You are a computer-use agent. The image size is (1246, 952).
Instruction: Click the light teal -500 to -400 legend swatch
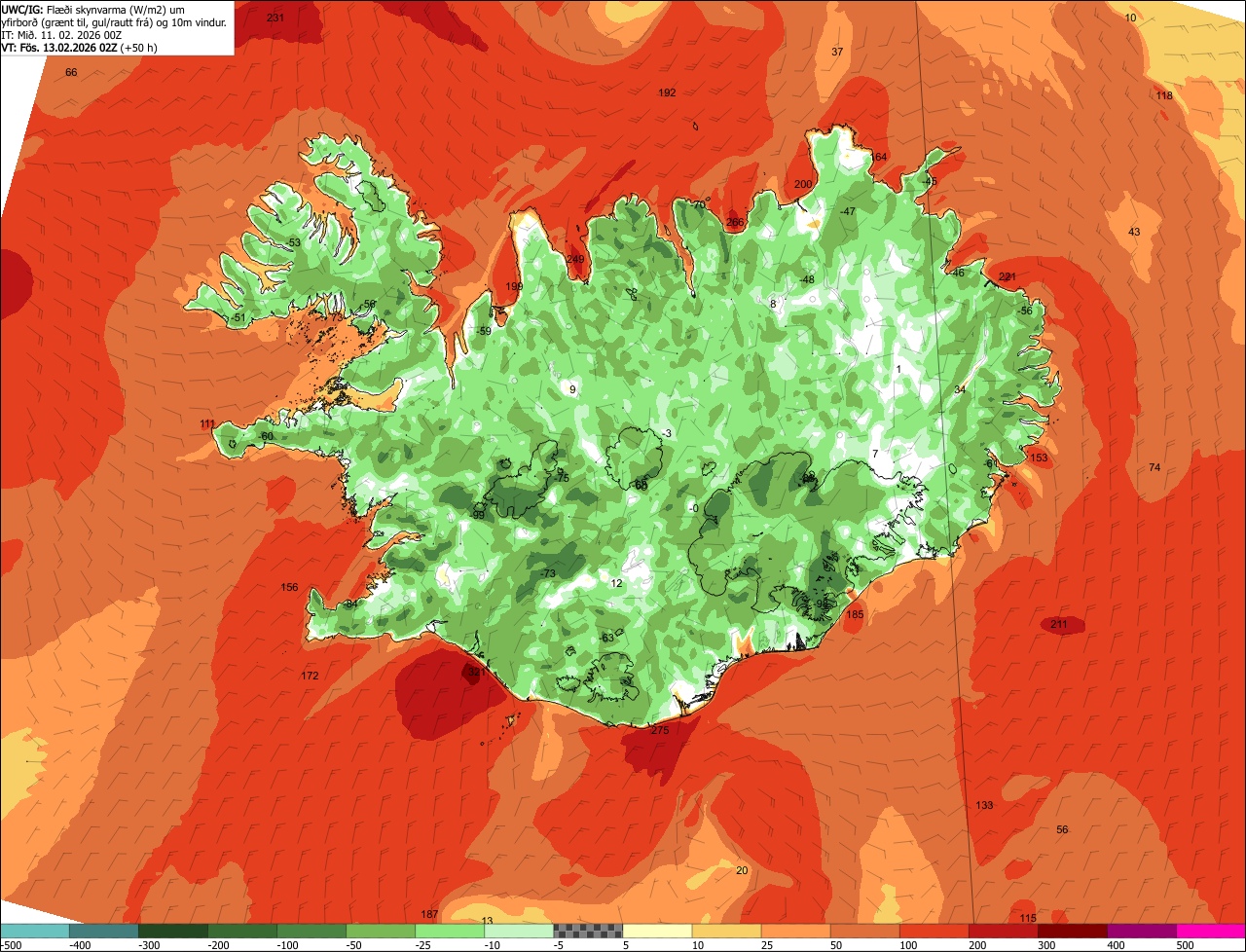pyautogui.click(x=34, y=931)
